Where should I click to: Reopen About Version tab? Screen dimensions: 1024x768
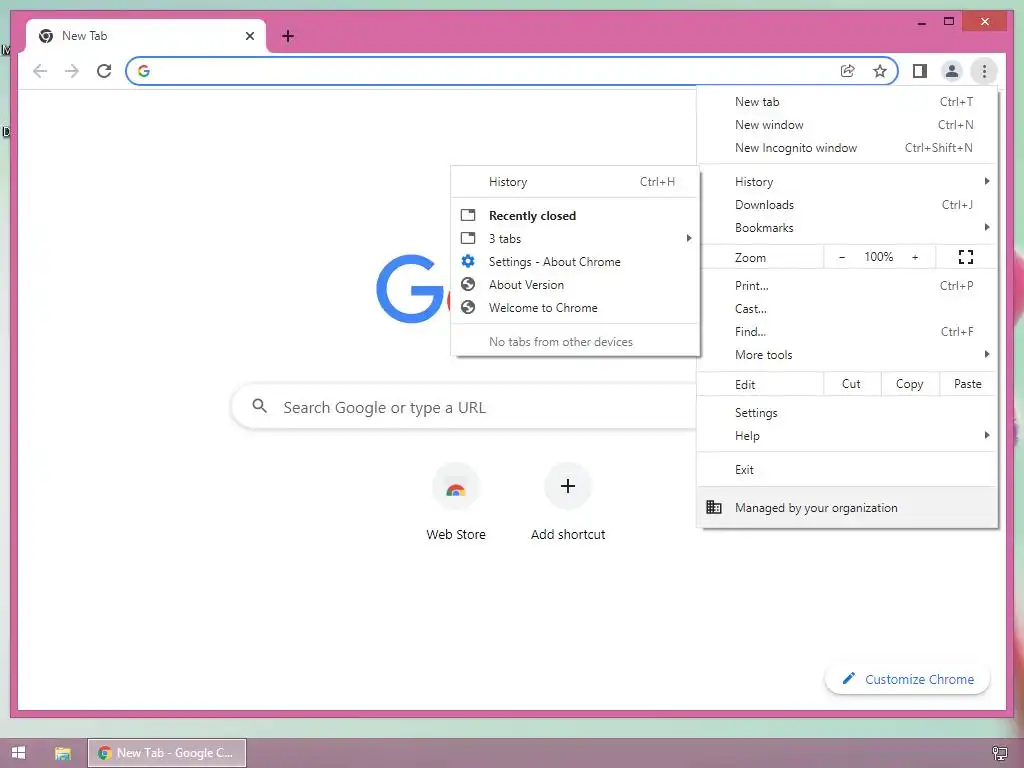(575, 284)
